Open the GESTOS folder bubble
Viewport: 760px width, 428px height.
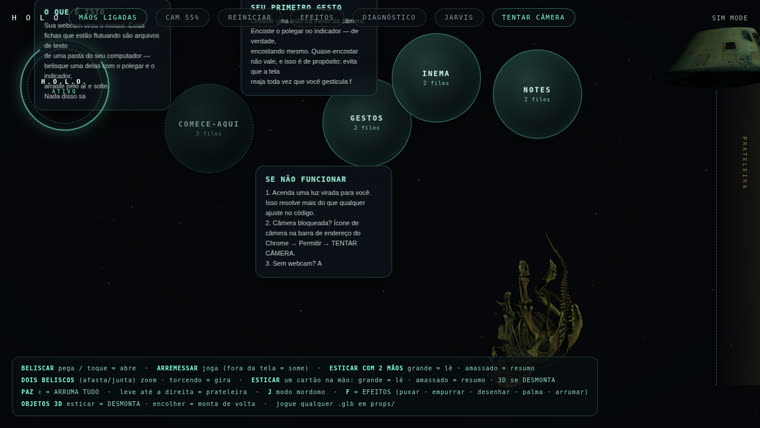coord(367,122)
